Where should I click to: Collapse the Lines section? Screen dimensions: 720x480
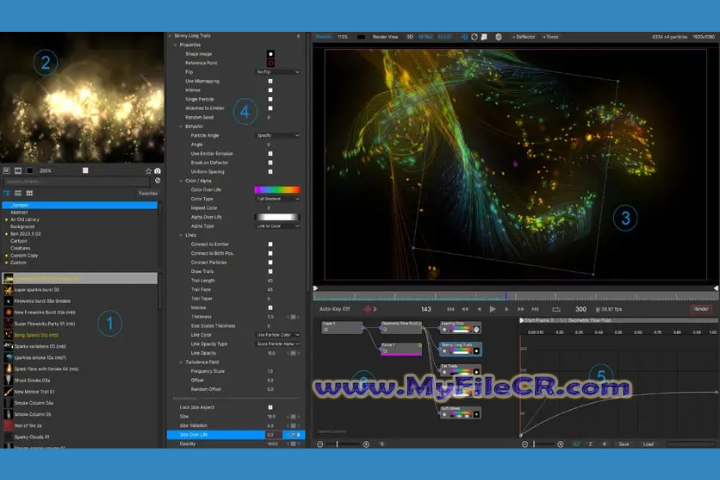[181, 235]
